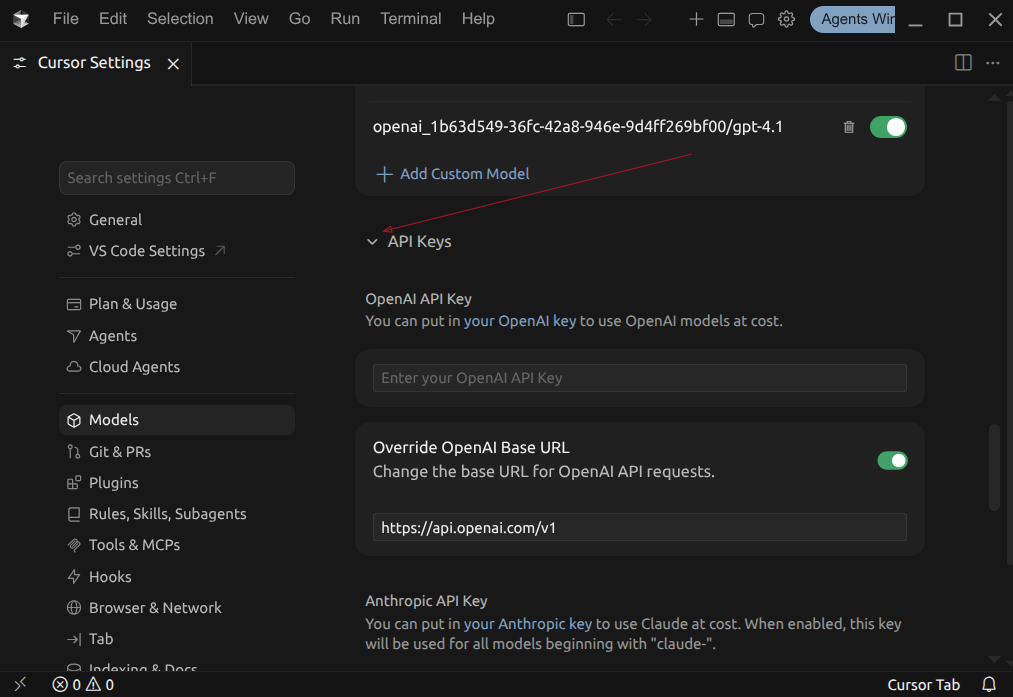The image size is (1013, 697).
Task: Open settings via the title bar gear icon
Action: (786, 19)
